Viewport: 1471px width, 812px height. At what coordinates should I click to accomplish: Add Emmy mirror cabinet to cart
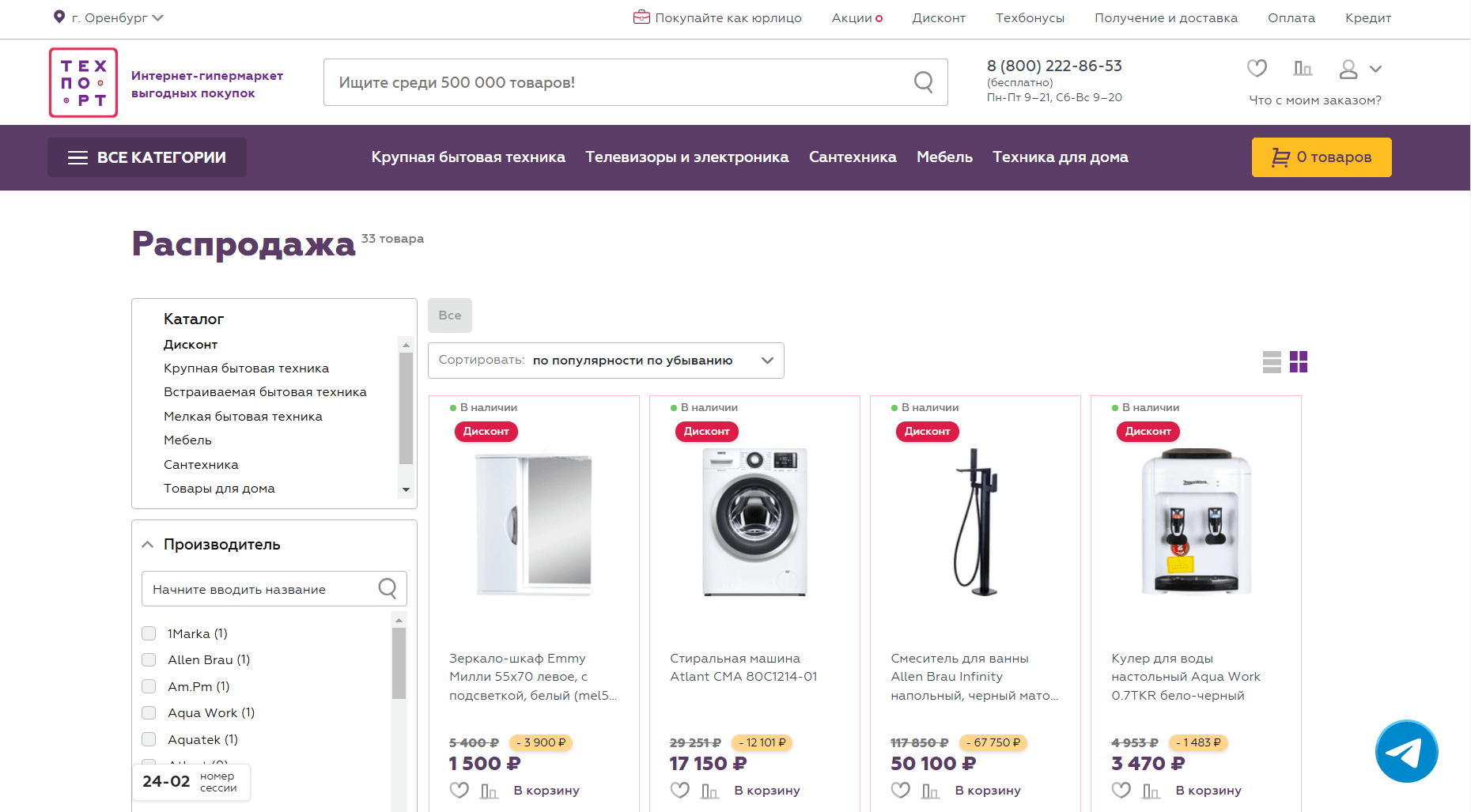click(x=546, y=790)
